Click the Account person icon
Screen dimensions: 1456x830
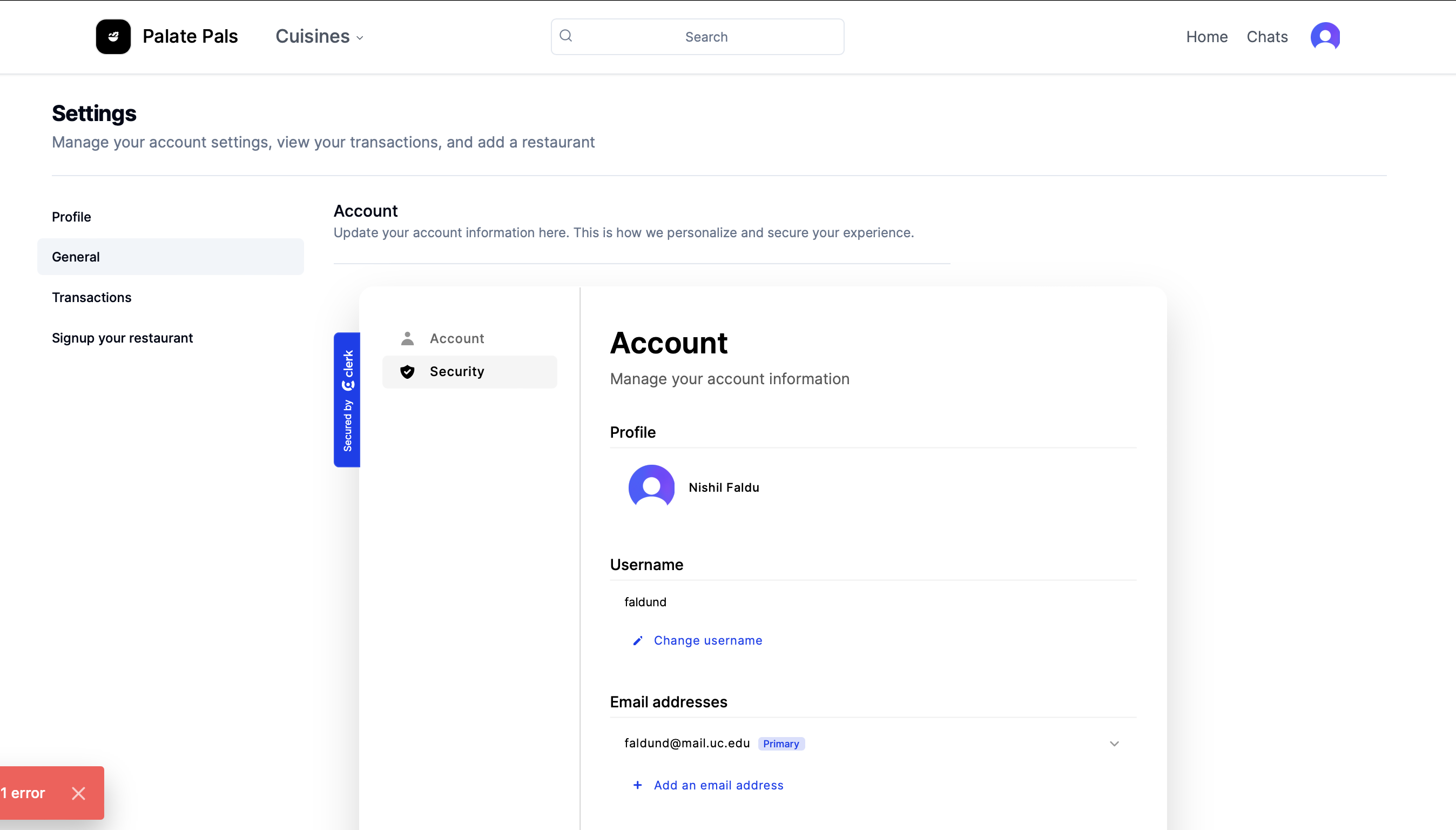click(407, 339)
